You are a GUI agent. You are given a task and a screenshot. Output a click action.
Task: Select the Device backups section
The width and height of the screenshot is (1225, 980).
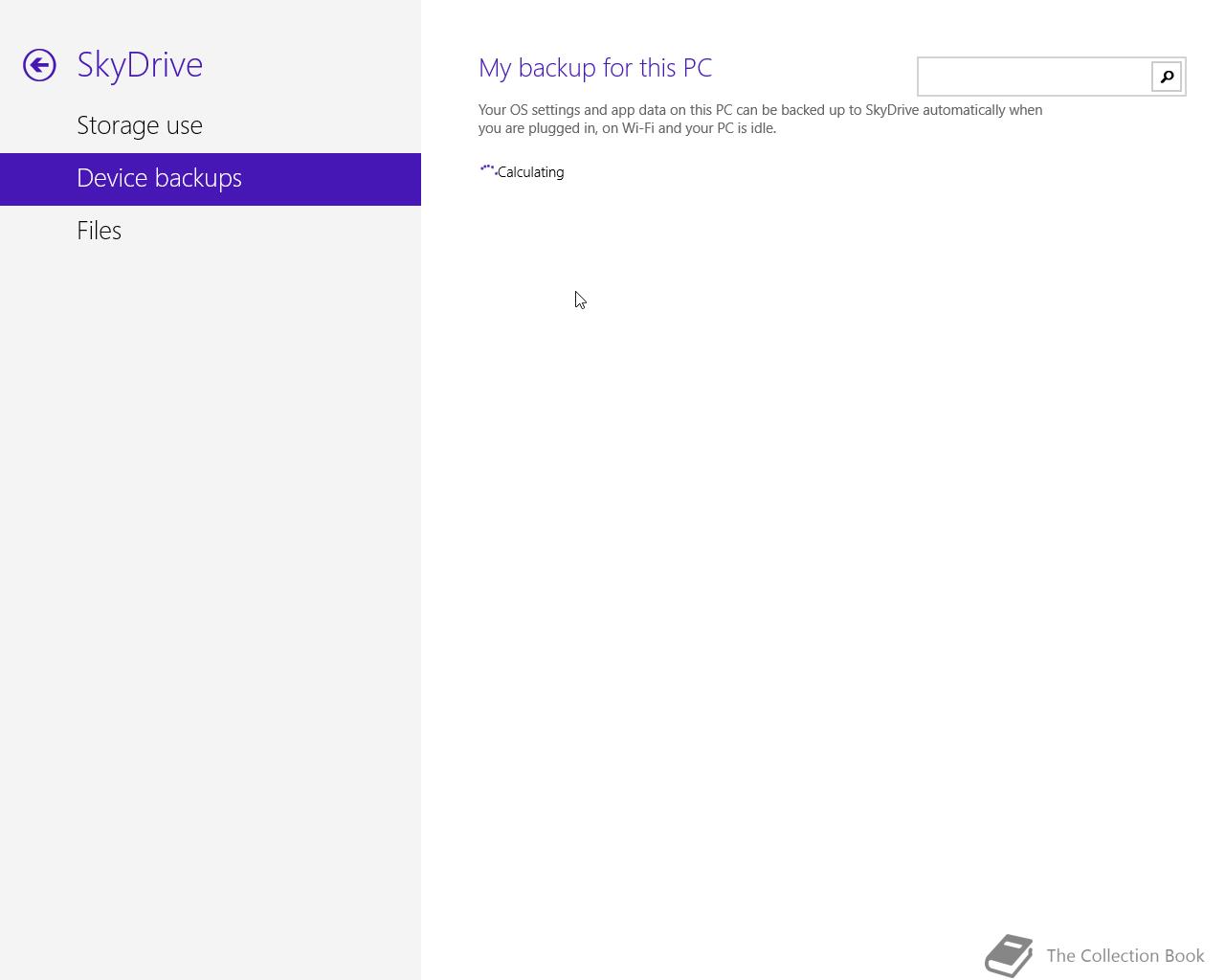pos(211,179)
